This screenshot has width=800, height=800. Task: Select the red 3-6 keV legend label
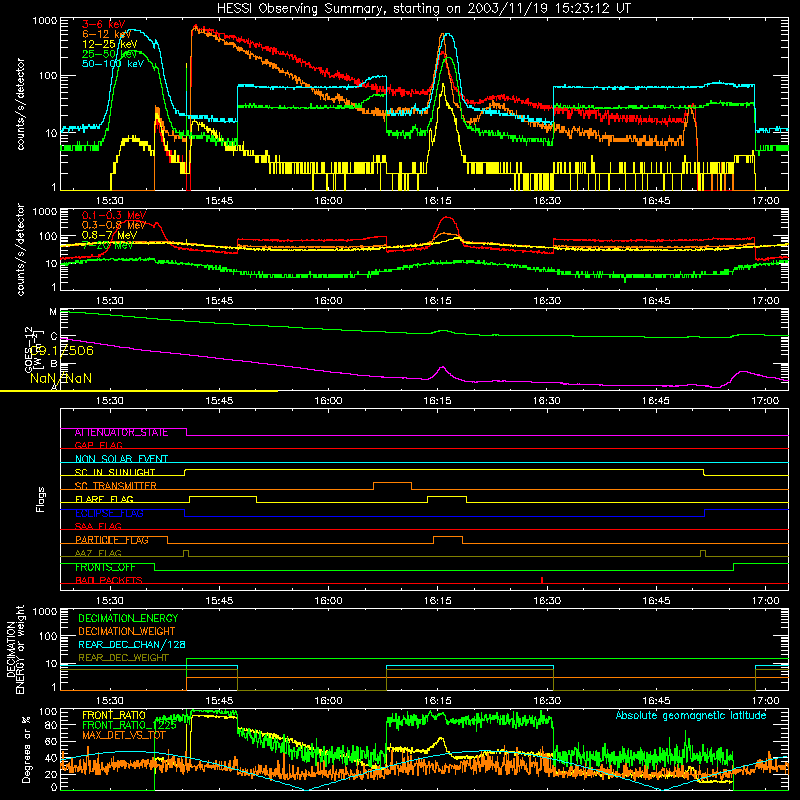click(x=103, y=24)
